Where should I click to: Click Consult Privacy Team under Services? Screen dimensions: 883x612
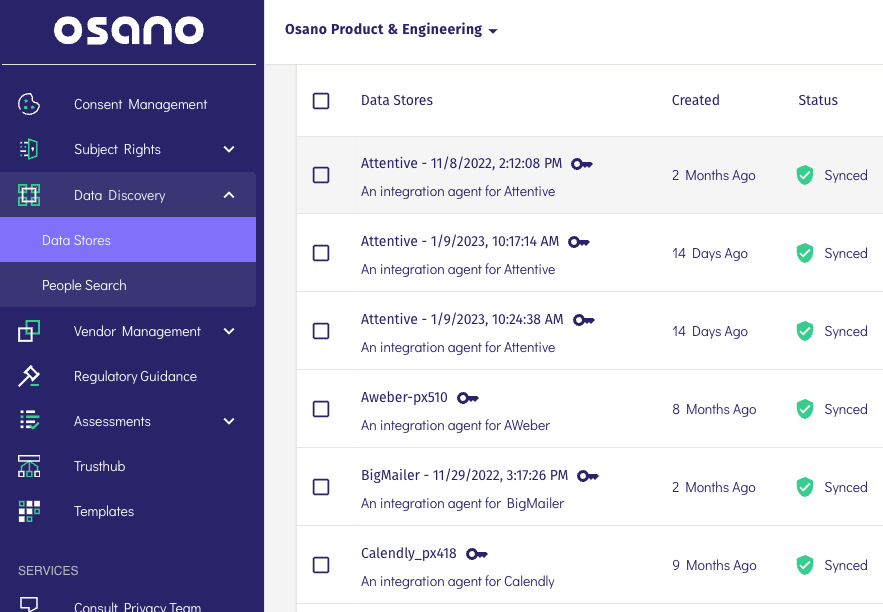click(137, 605)
